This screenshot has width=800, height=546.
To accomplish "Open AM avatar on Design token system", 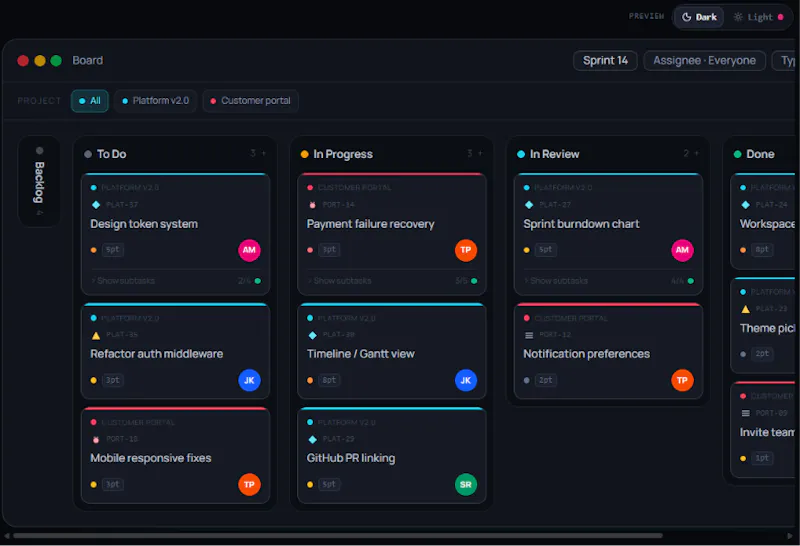I will coord(249,250).
